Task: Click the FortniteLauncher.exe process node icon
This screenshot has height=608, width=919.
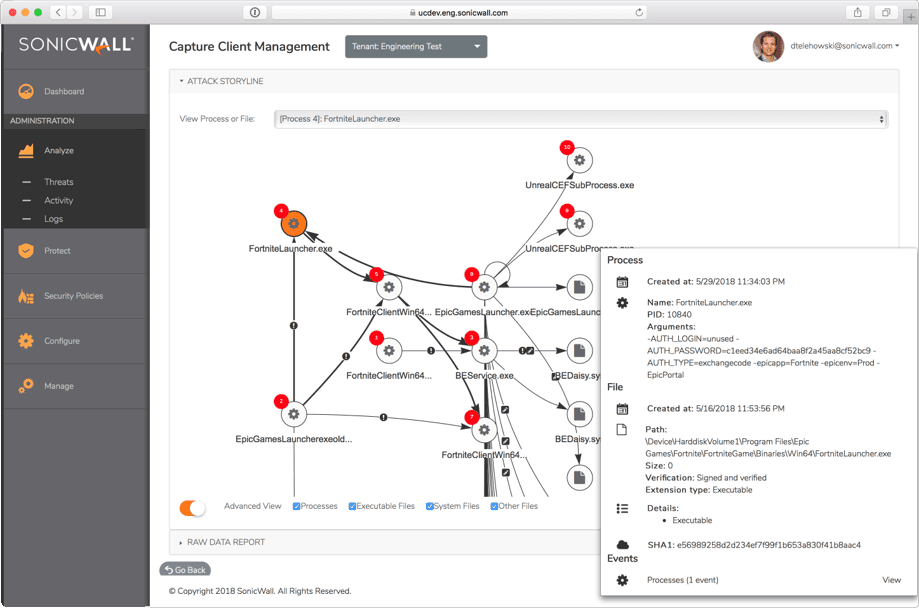Action: click(293, 224)
